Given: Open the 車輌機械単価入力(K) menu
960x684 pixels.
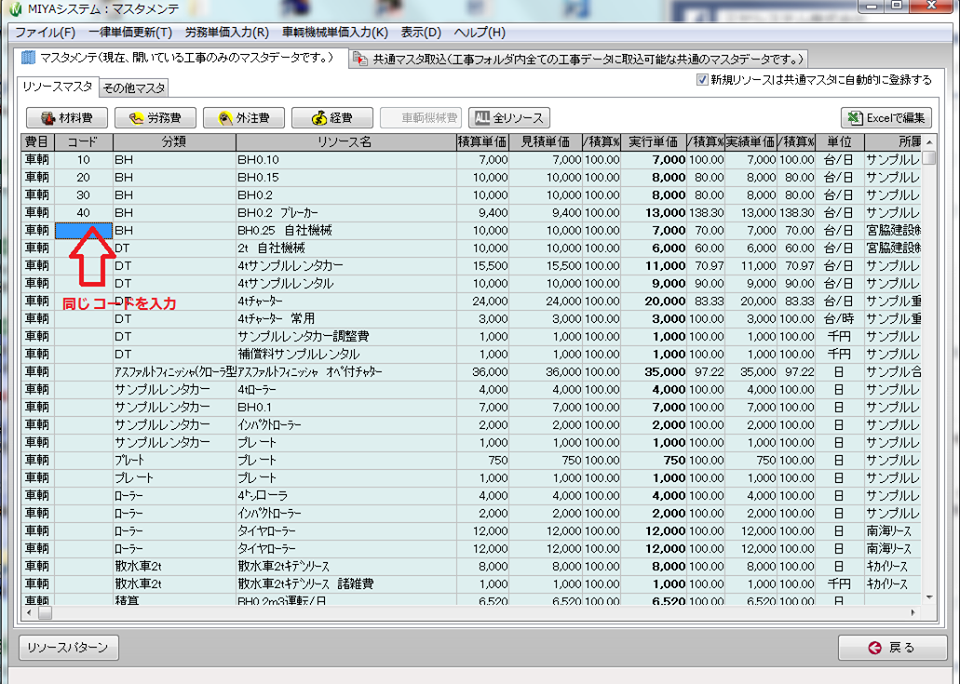Looking at the screenshot, I should pos(335,32).
